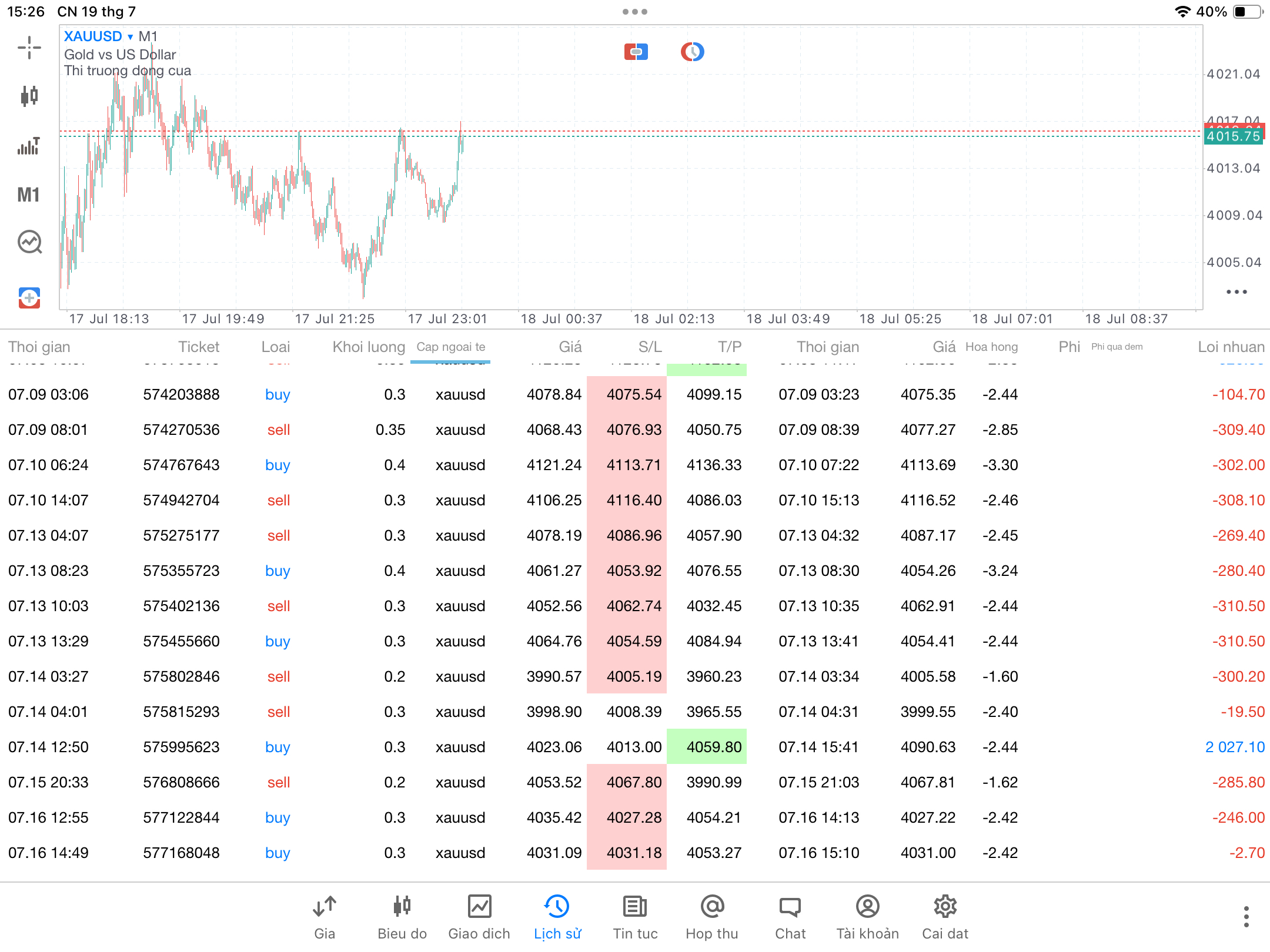Select open time 07.10 06:24

(x=48, y=465)
